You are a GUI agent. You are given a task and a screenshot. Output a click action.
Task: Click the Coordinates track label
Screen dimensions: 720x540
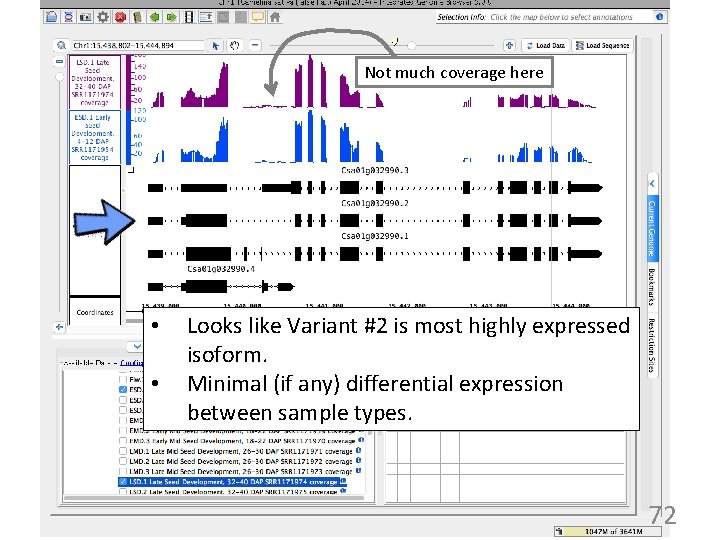coord(95,312)
